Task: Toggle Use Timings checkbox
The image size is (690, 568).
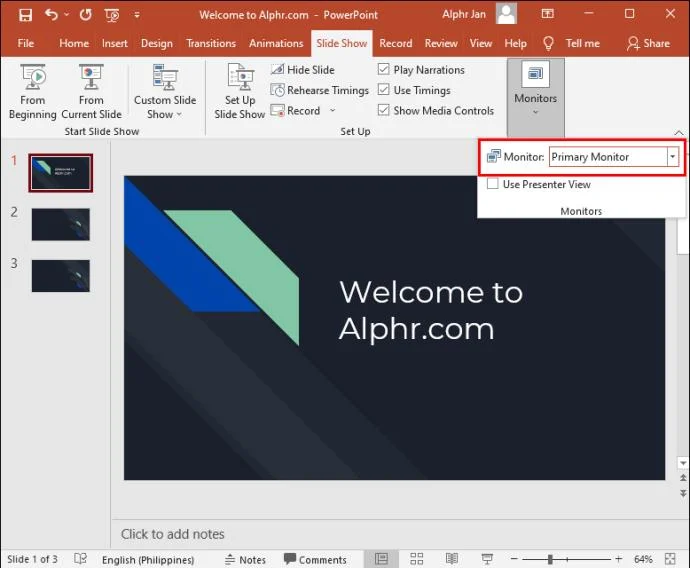Action: [384, 90]
